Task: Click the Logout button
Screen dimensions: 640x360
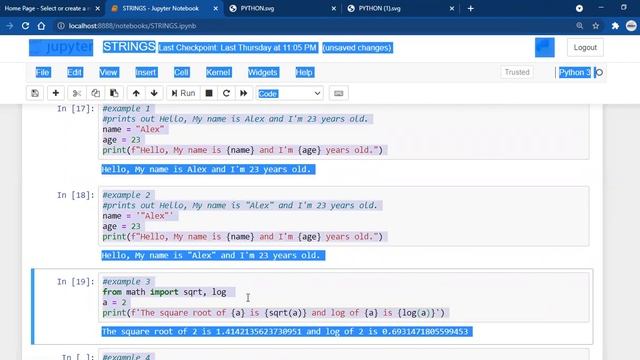Action: 585,48
